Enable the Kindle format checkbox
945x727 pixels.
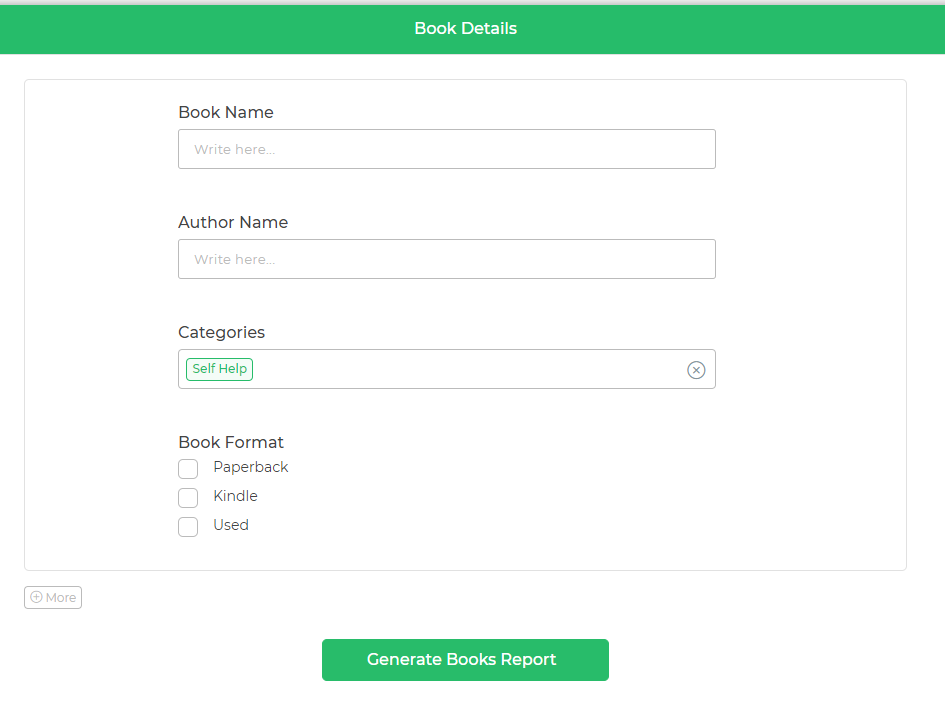click(x=188, y=497)
